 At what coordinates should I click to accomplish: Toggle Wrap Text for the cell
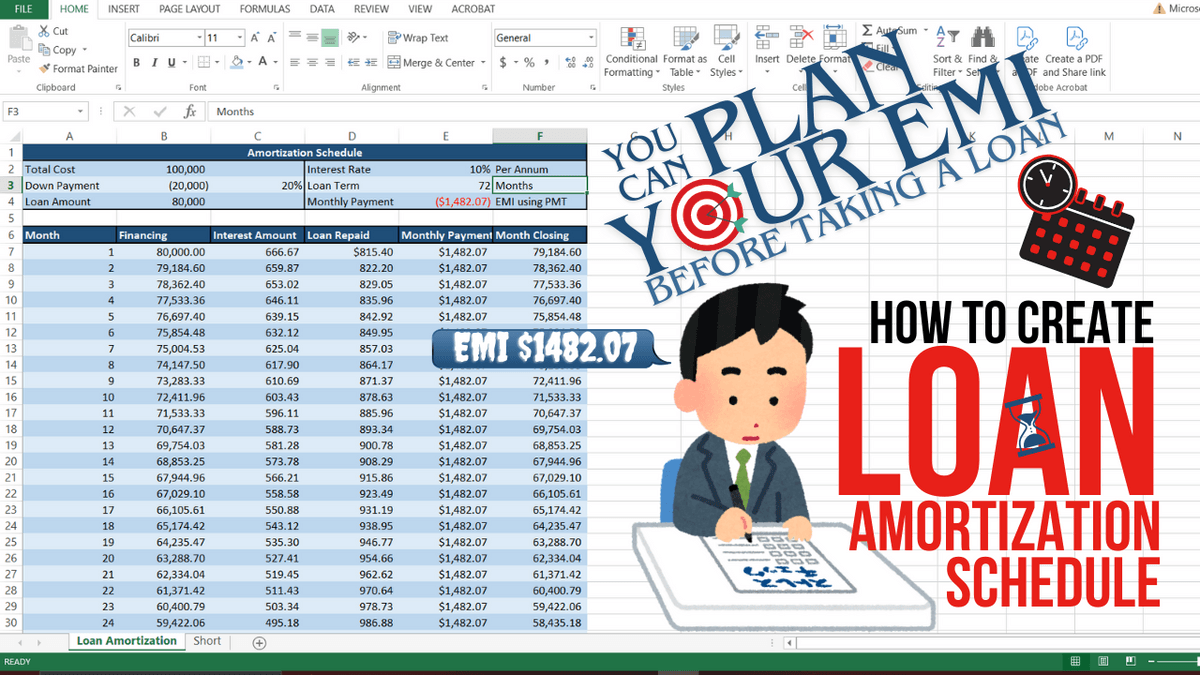[x=418, y=38]
